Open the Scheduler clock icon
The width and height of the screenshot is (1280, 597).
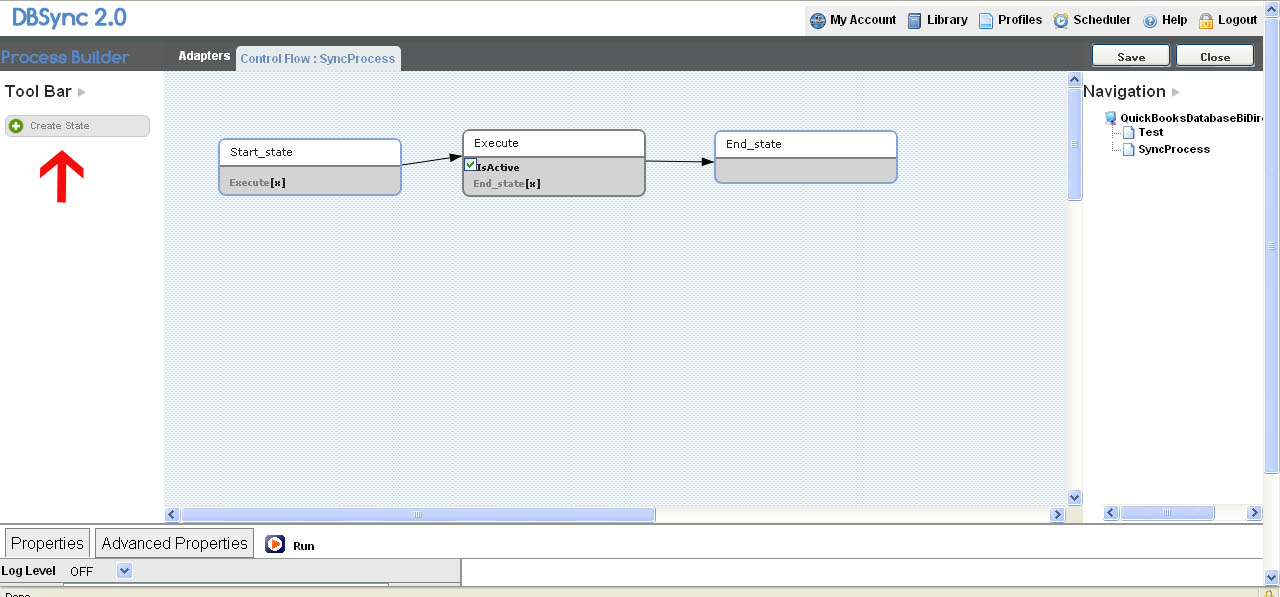coord(1060,20)
